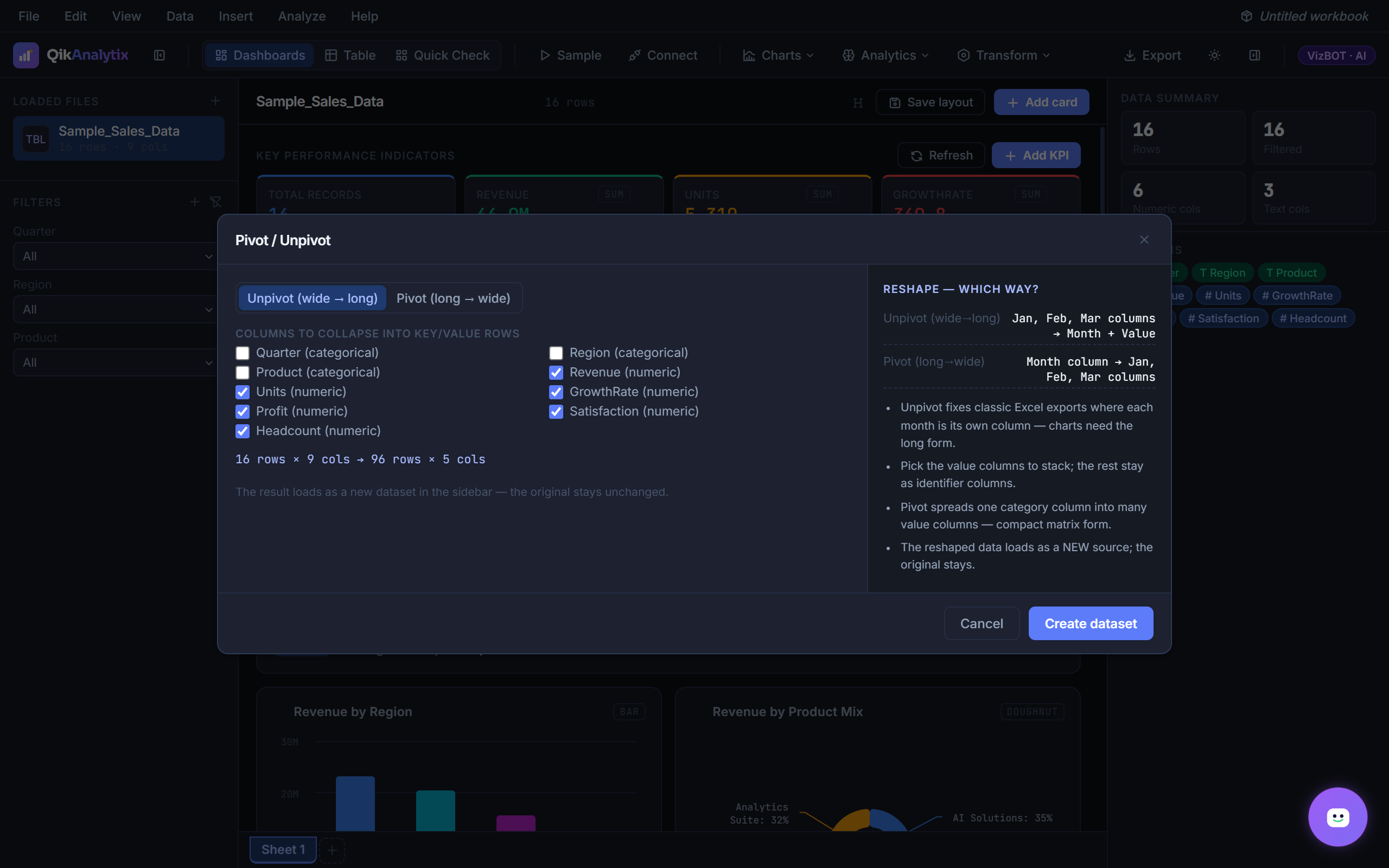The width and height of the screenshot is (1389, 868).
Task: Open the VizBOT chat bubble
Action: pos(1337,816)
